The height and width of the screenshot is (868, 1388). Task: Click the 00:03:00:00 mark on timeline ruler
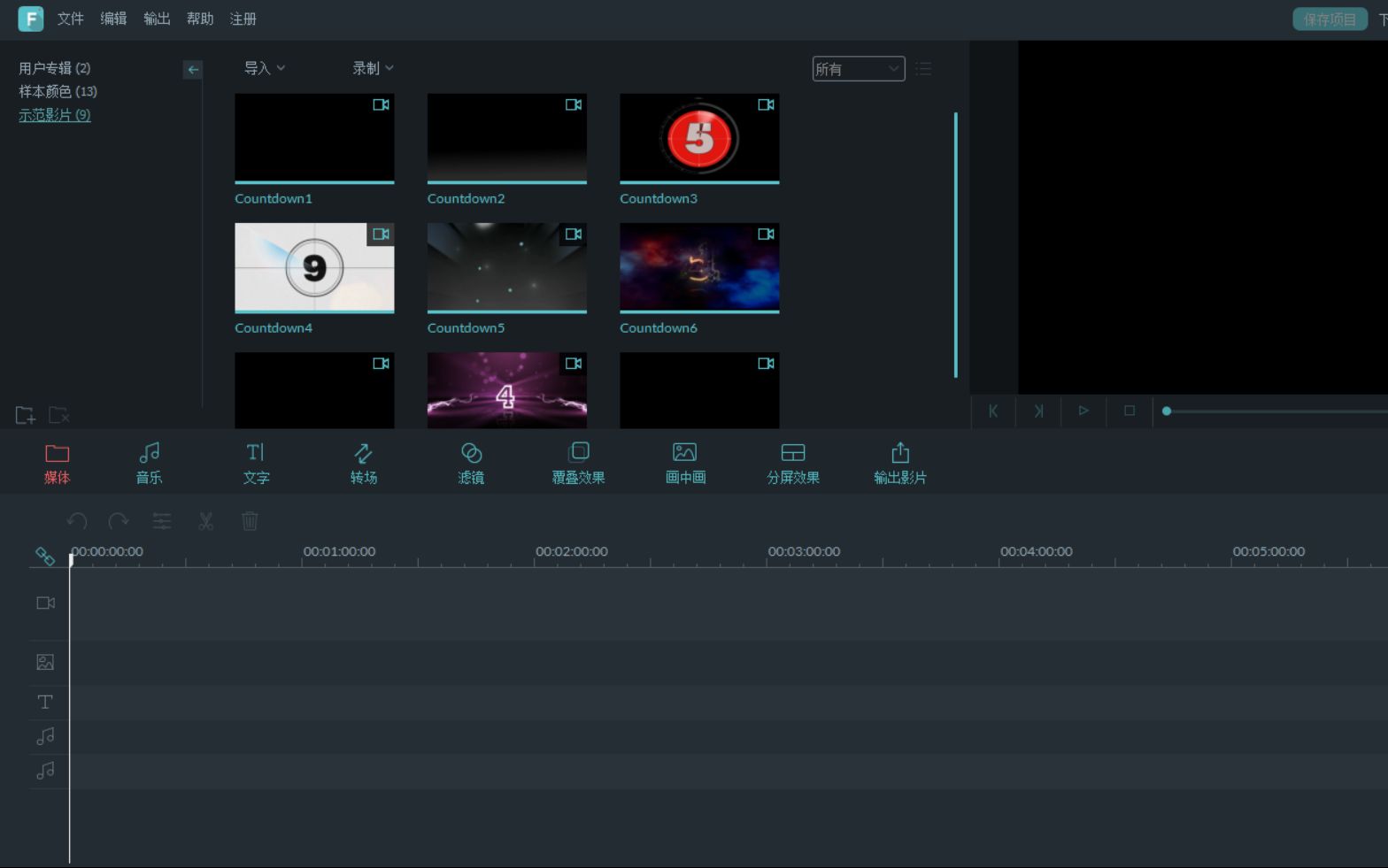804,551
